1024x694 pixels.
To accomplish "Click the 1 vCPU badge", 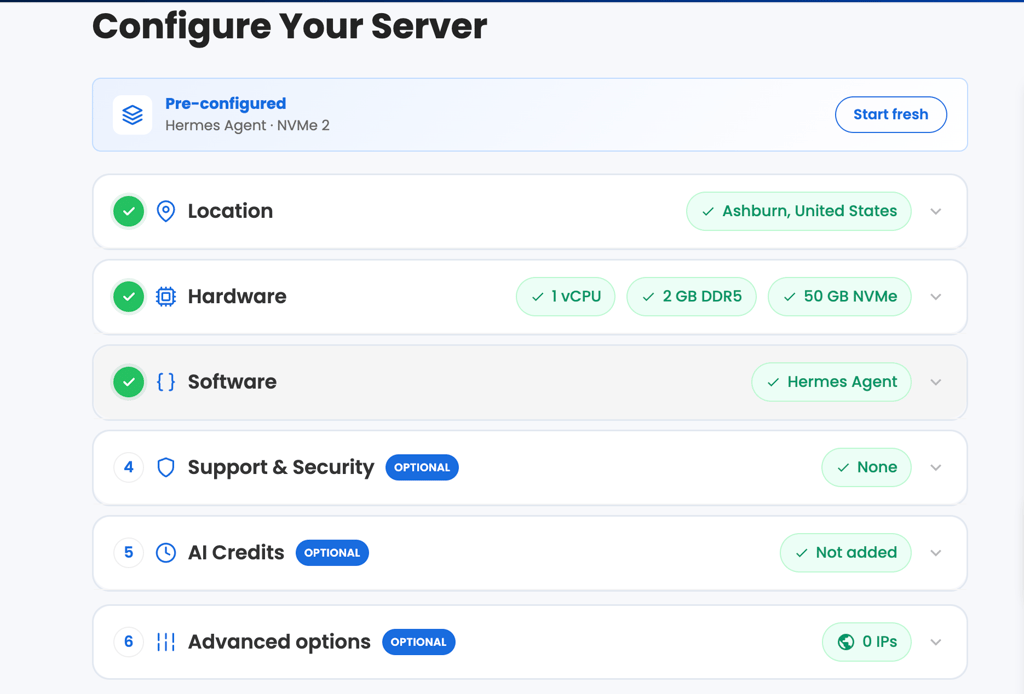I will tap(566, 296).
